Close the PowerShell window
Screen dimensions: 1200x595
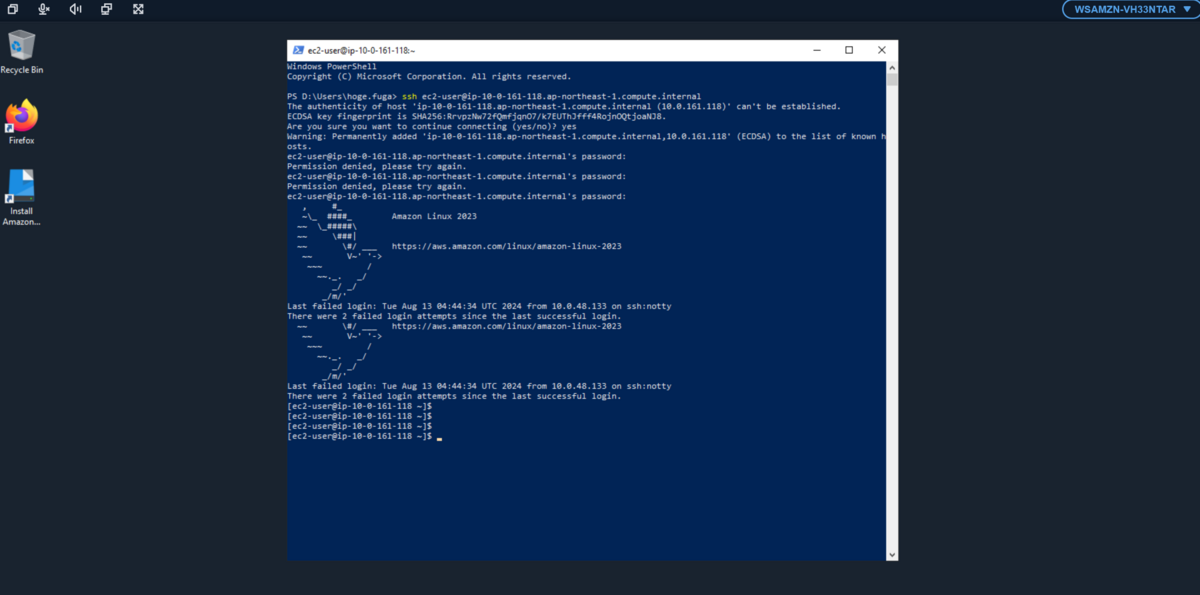point(880,50)
